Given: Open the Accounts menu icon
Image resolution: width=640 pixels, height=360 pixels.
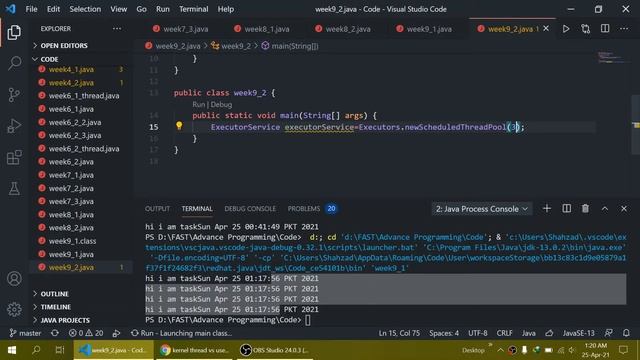Looking at the screenshot, I should tap(14, 279).
